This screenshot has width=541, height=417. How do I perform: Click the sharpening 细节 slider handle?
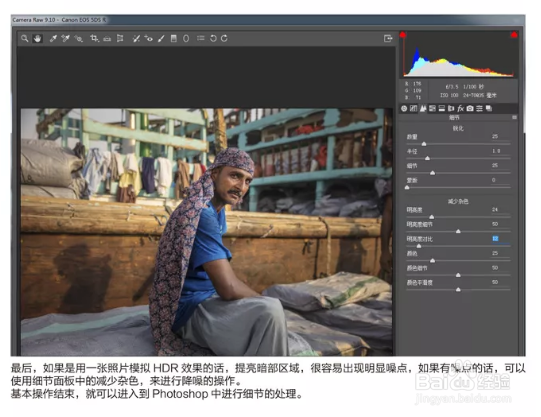[433, 173]
